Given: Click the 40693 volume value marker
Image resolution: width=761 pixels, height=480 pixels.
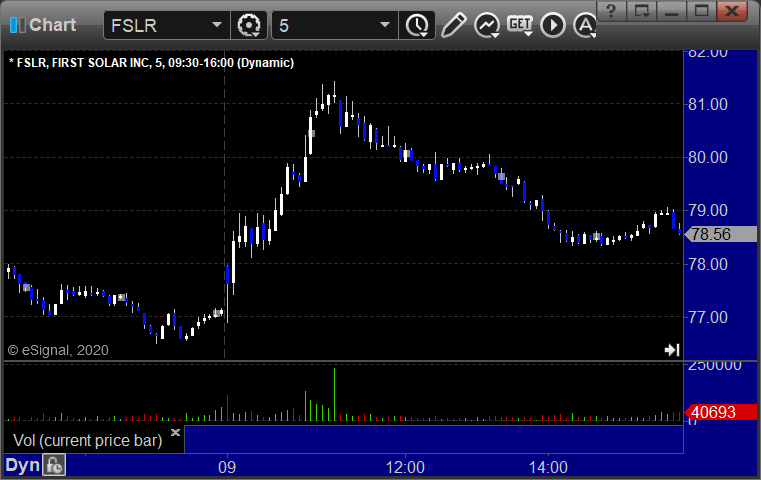Looking at the screenshot, I should click(x=721, y=413).
